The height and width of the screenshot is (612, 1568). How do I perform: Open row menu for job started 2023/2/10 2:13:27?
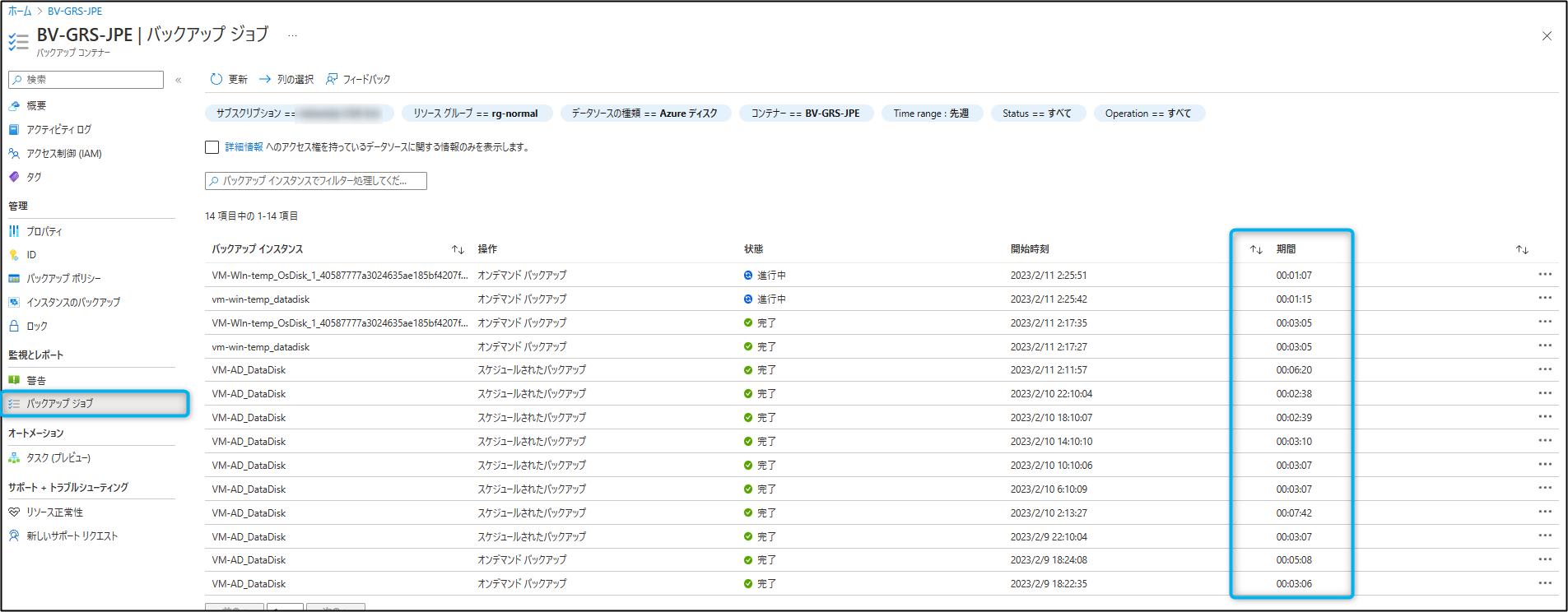click(x=1545, y=512)
